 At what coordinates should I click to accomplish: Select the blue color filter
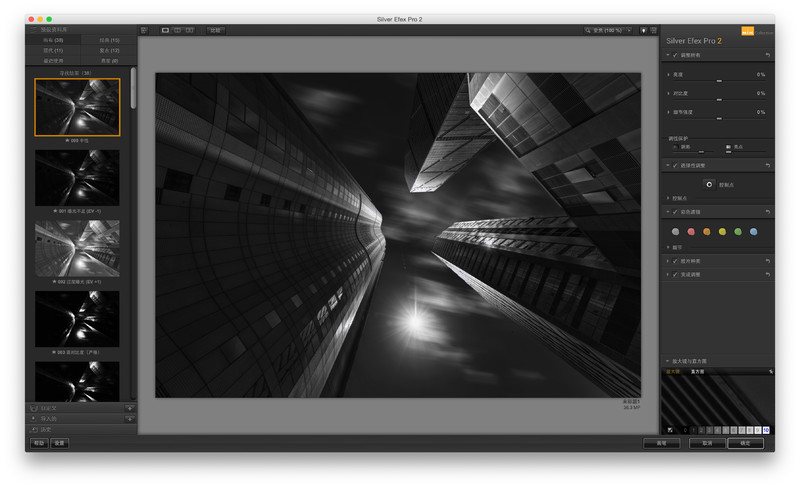(x=754, y=232)
